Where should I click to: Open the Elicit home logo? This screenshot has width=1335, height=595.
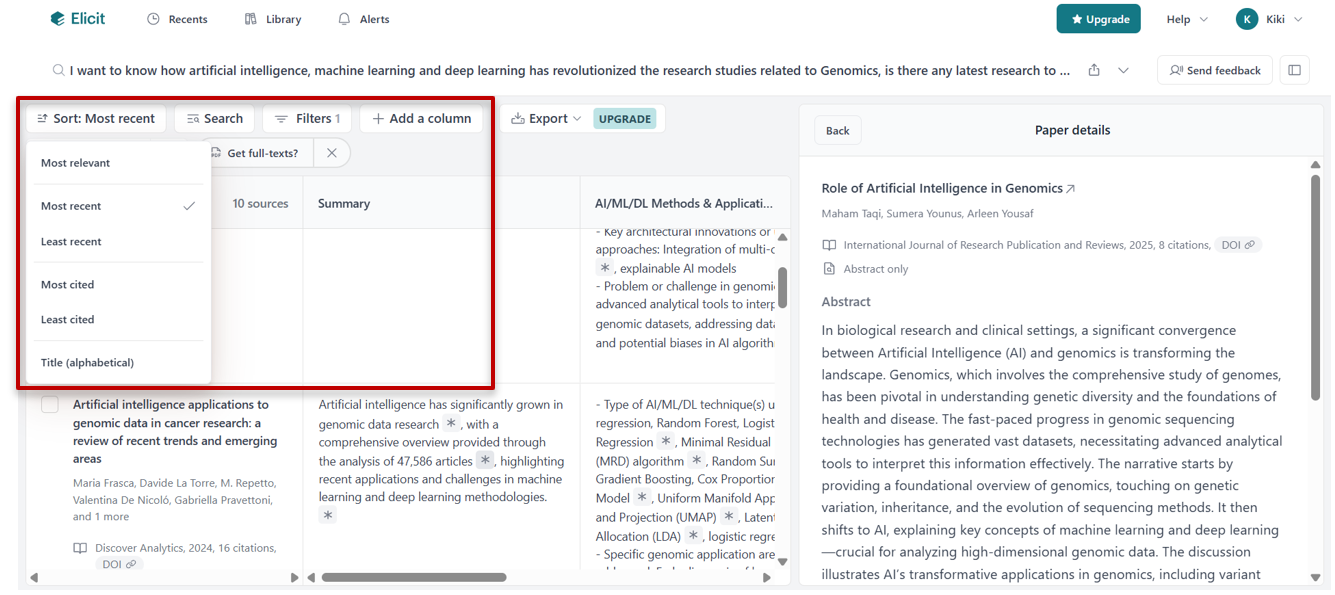pos(77,18)
